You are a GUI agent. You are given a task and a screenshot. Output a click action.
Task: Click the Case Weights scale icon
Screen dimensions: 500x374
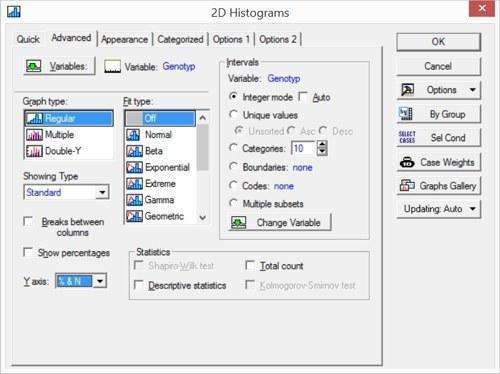point(407,162)
